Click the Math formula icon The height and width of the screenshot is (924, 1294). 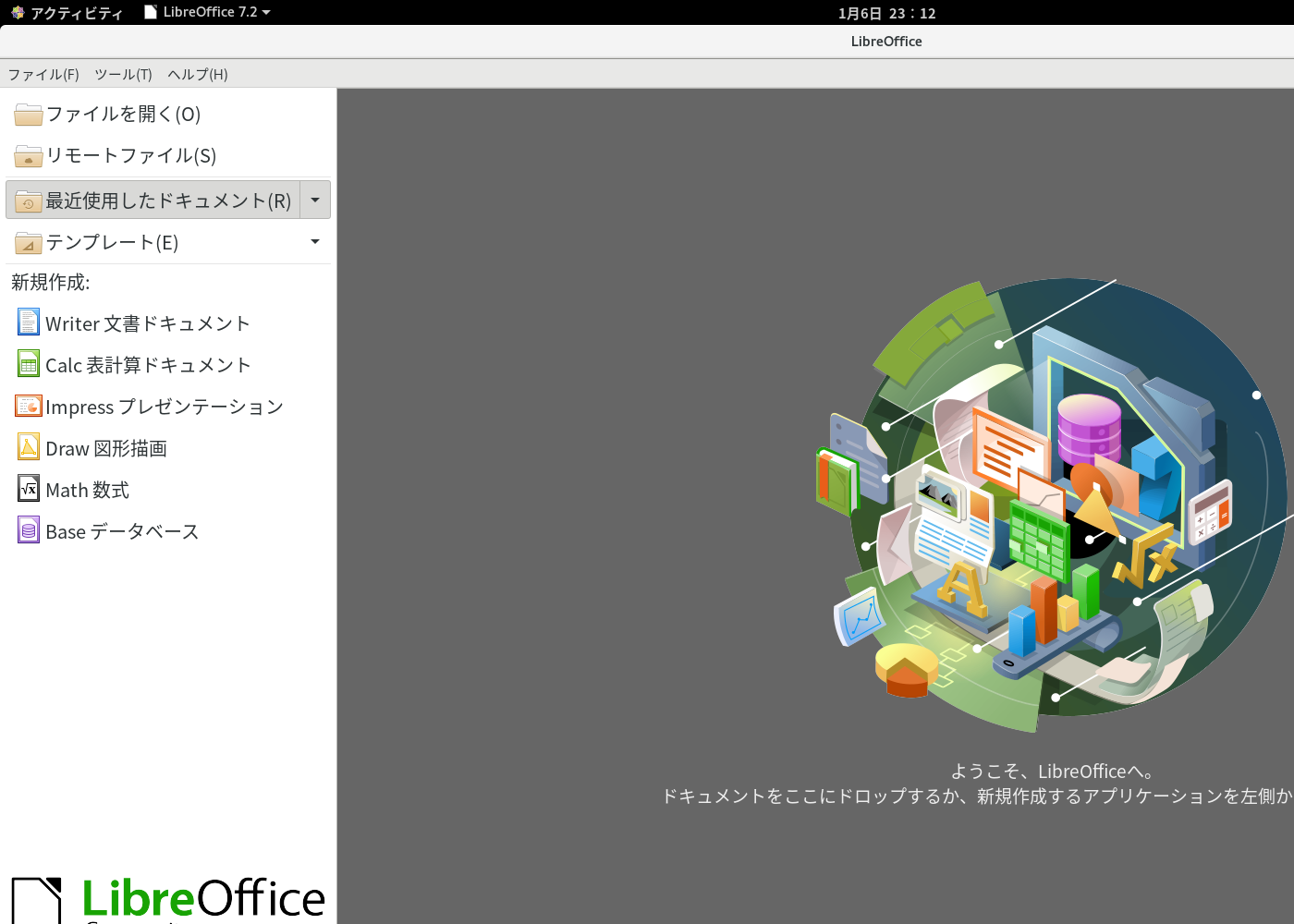coord(29,489)
